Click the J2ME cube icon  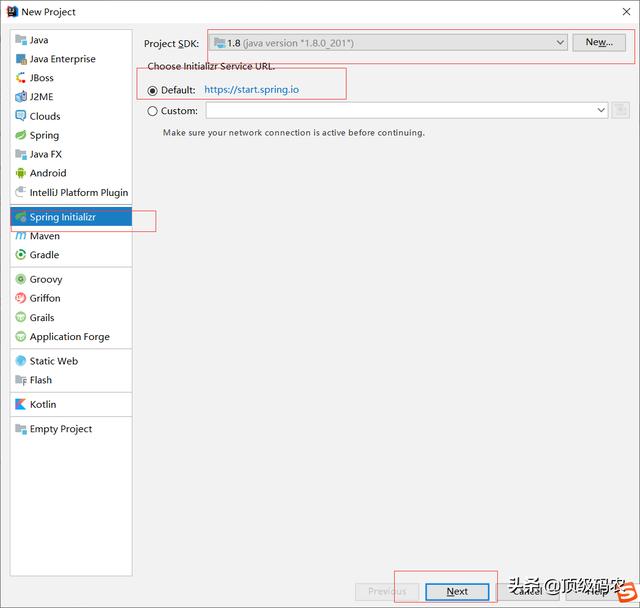point(21,97)
